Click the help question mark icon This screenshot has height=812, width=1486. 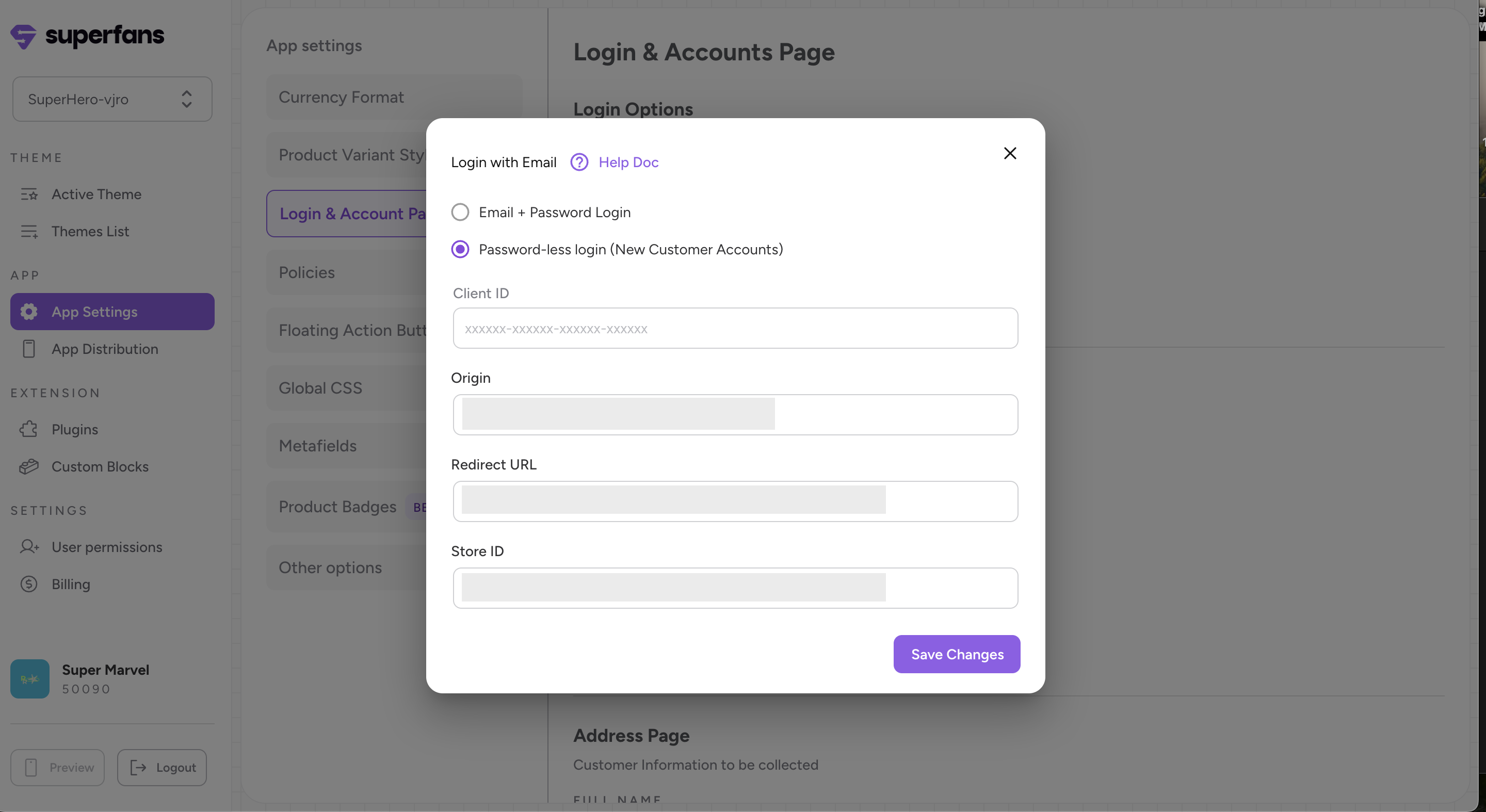pos(578,162)
